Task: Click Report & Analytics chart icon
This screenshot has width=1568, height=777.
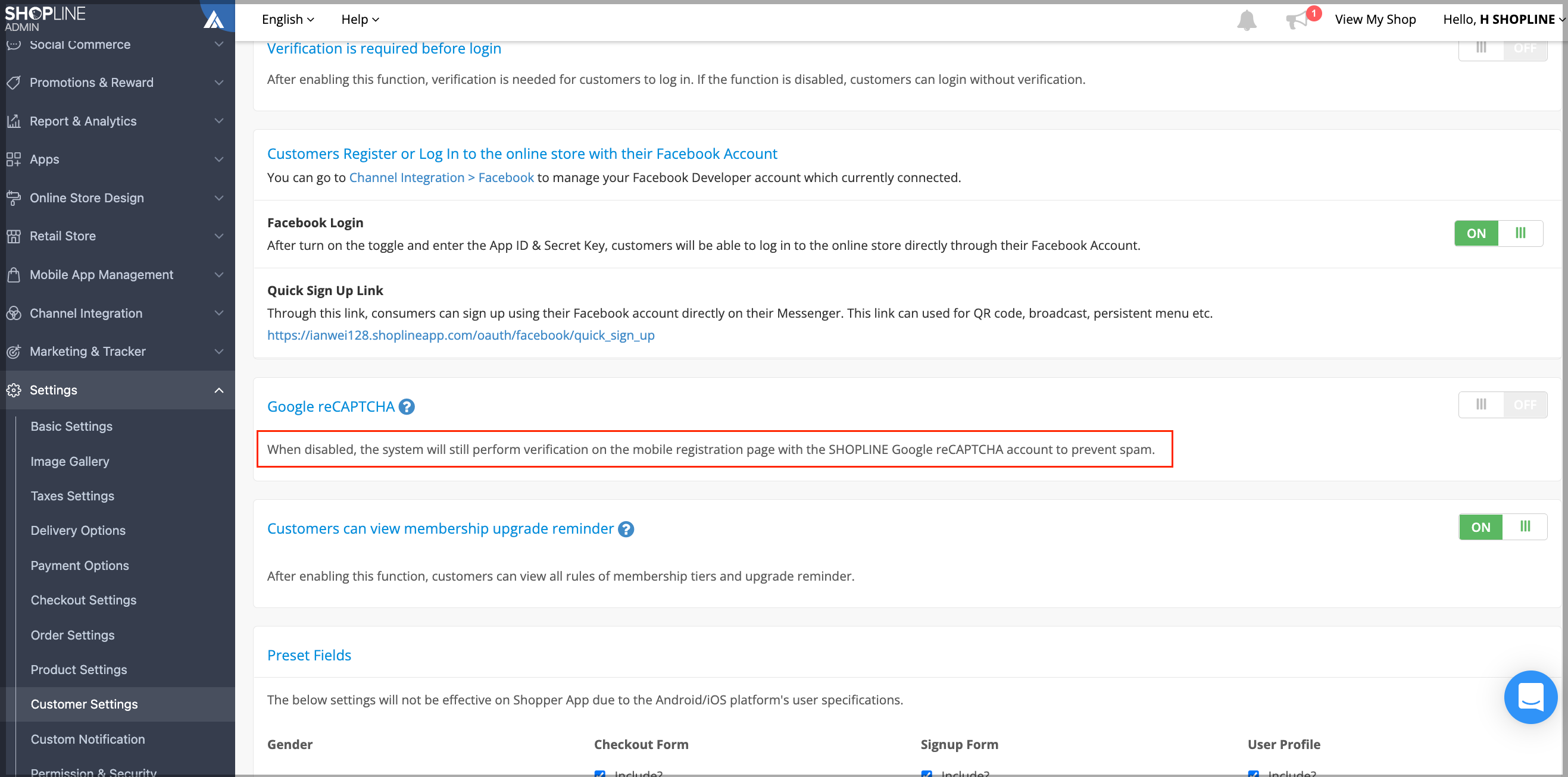Action: (13, 121)
